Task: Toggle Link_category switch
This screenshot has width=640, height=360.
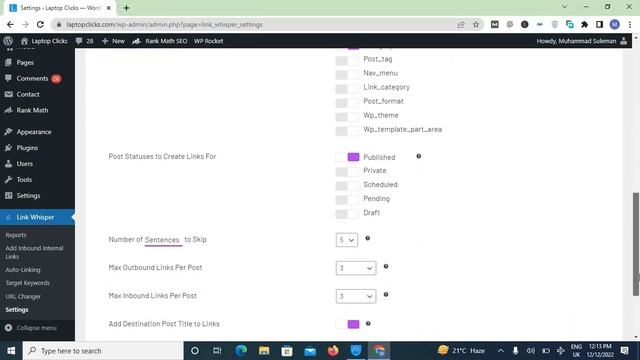Action: 347,89
